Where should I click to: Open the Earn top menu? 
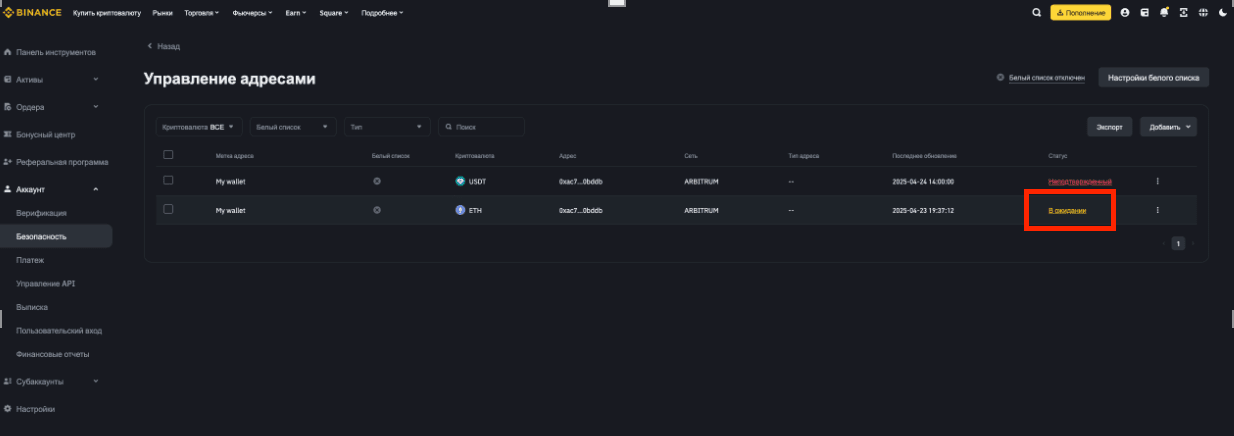[298, 12]
